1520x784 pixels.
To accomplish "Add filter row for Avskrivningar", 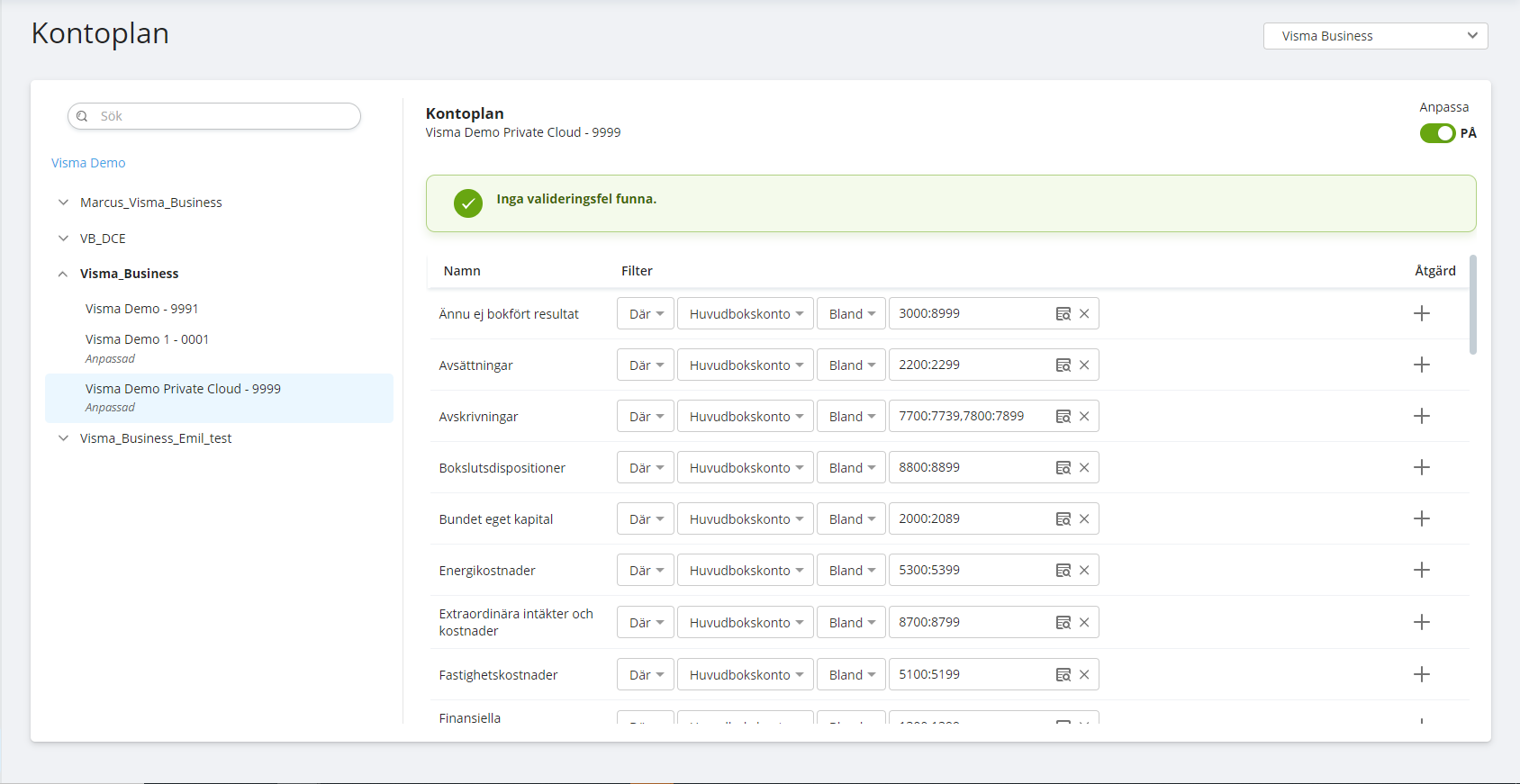I will (1422, 416).
